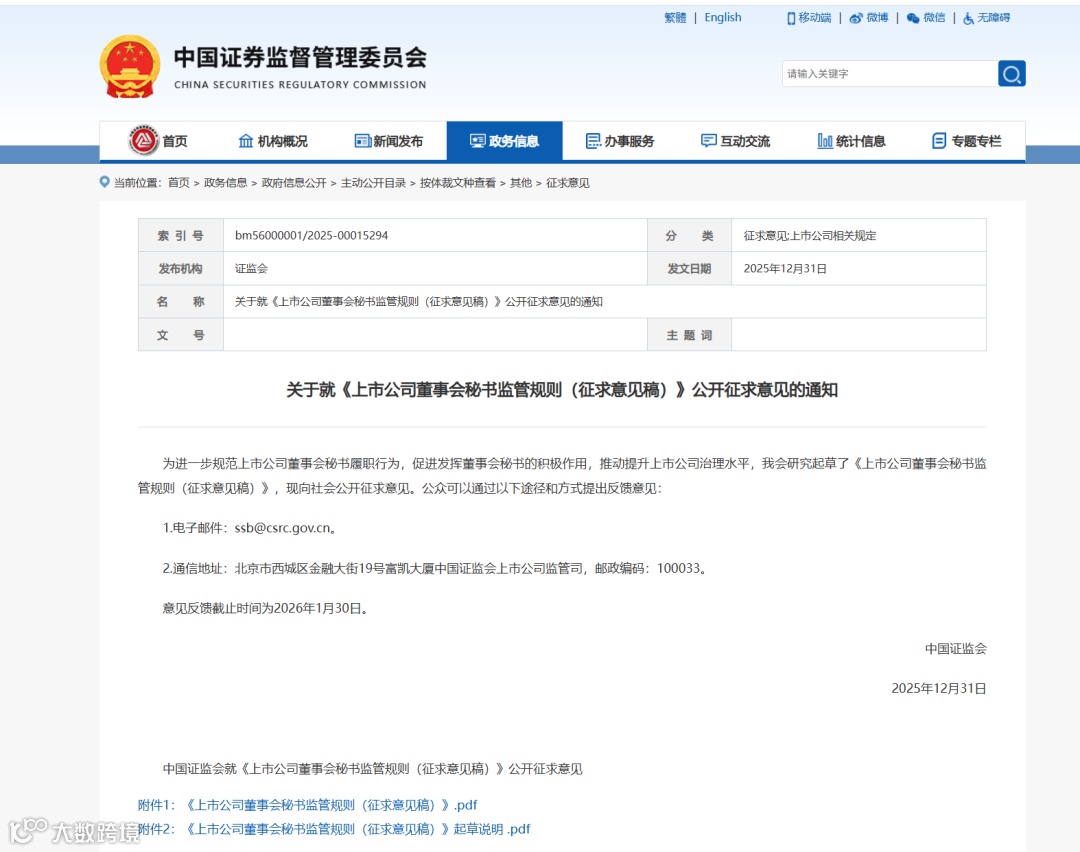Click the Weibo icon in the top bar

pos(856,18)
